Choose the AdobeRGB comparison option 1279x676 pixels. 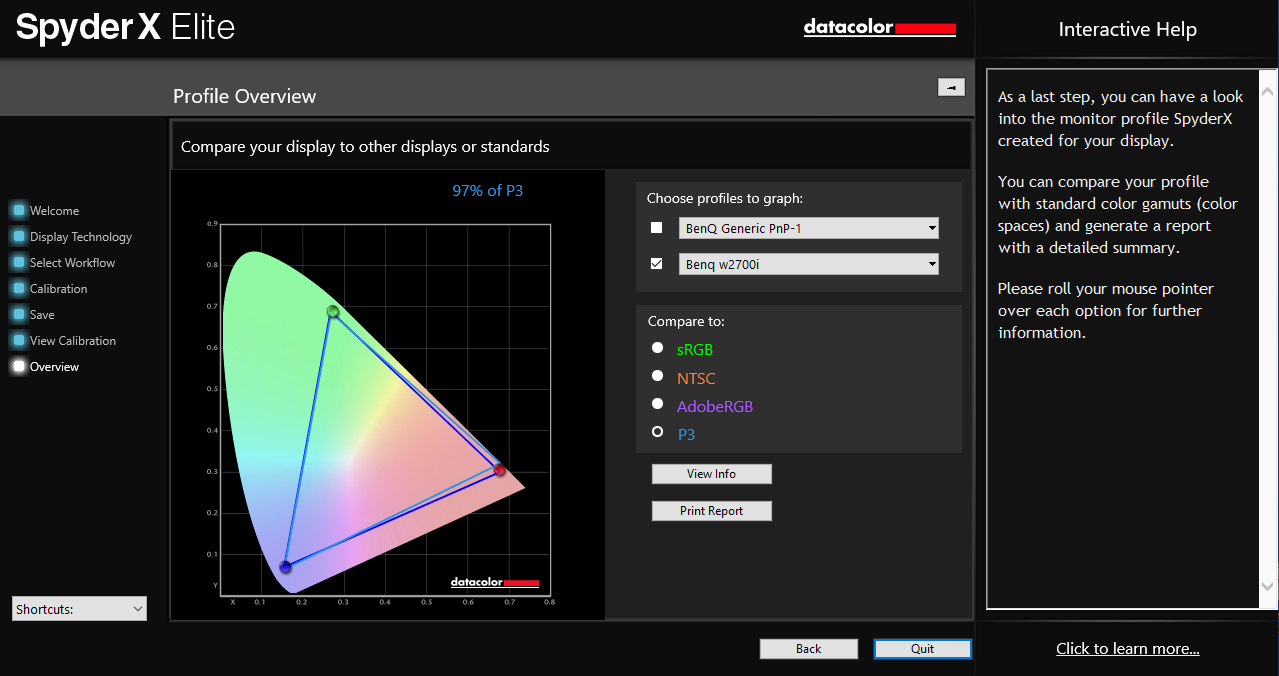(x=657, y=404)
